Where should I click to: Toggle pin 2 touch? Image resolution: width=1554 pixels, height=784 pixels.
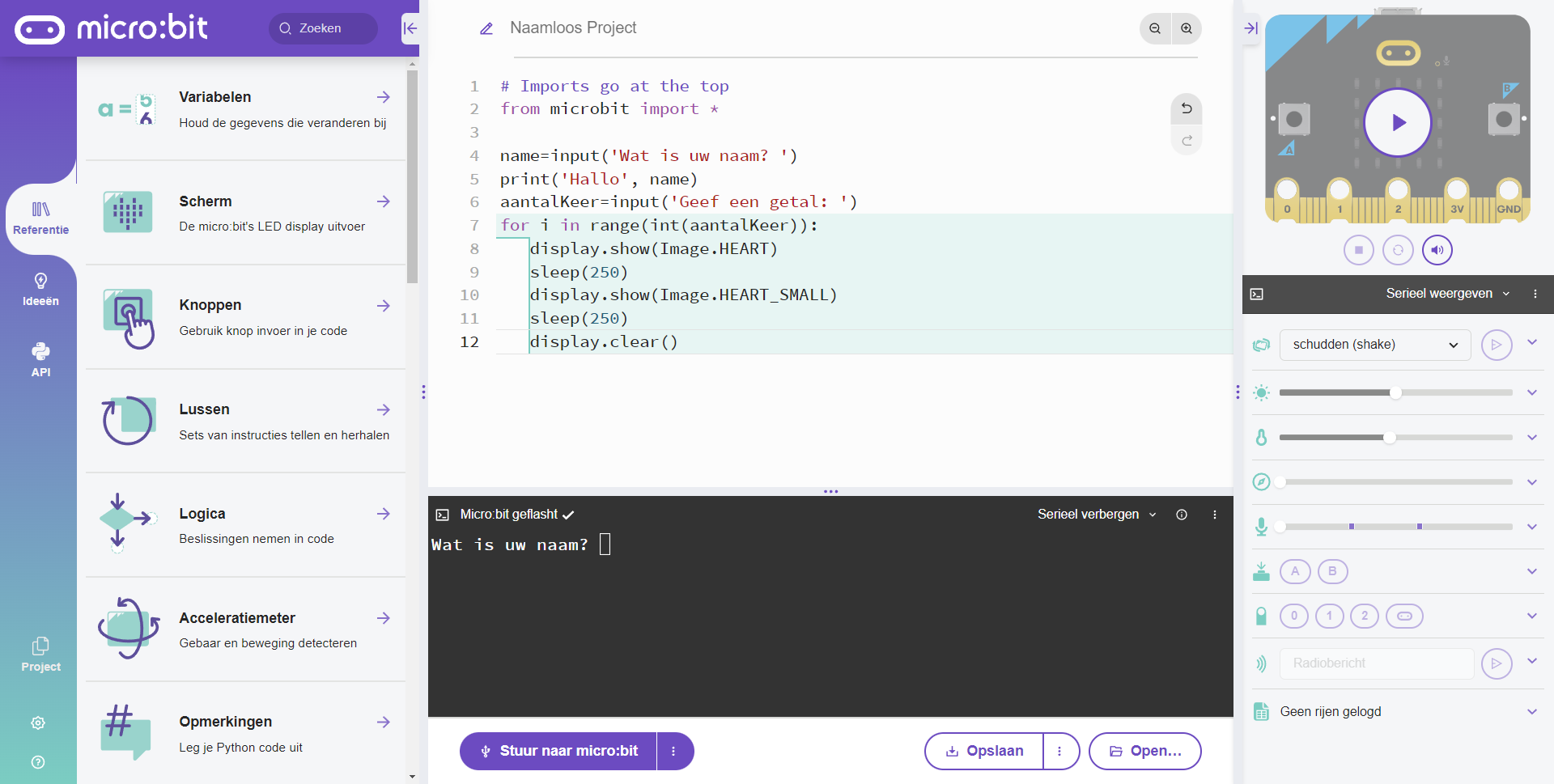pyautogui.click(x=1365, y=616)
